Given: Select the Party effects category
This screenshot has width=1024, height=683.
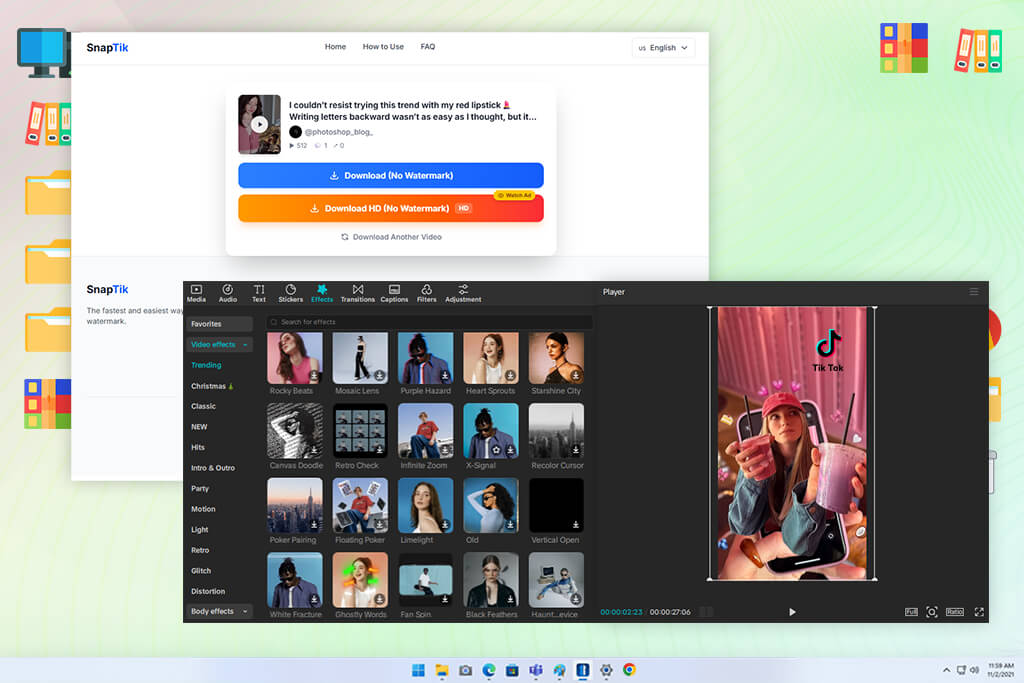Looking at the screenshot, I should point(200,488).
